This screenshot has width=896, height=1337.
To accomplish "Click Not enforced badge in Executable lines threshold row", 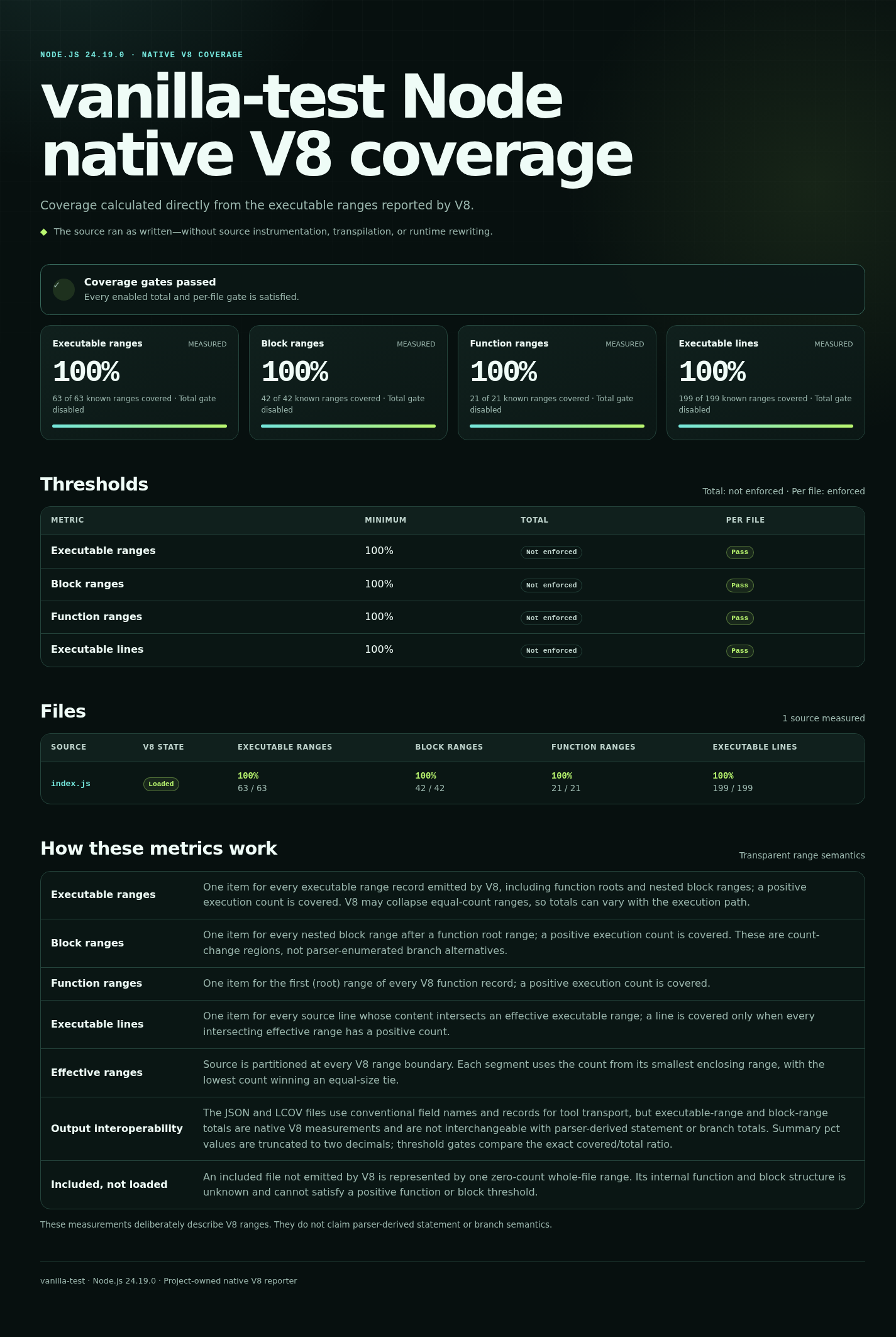I will [x=551, y=651].
